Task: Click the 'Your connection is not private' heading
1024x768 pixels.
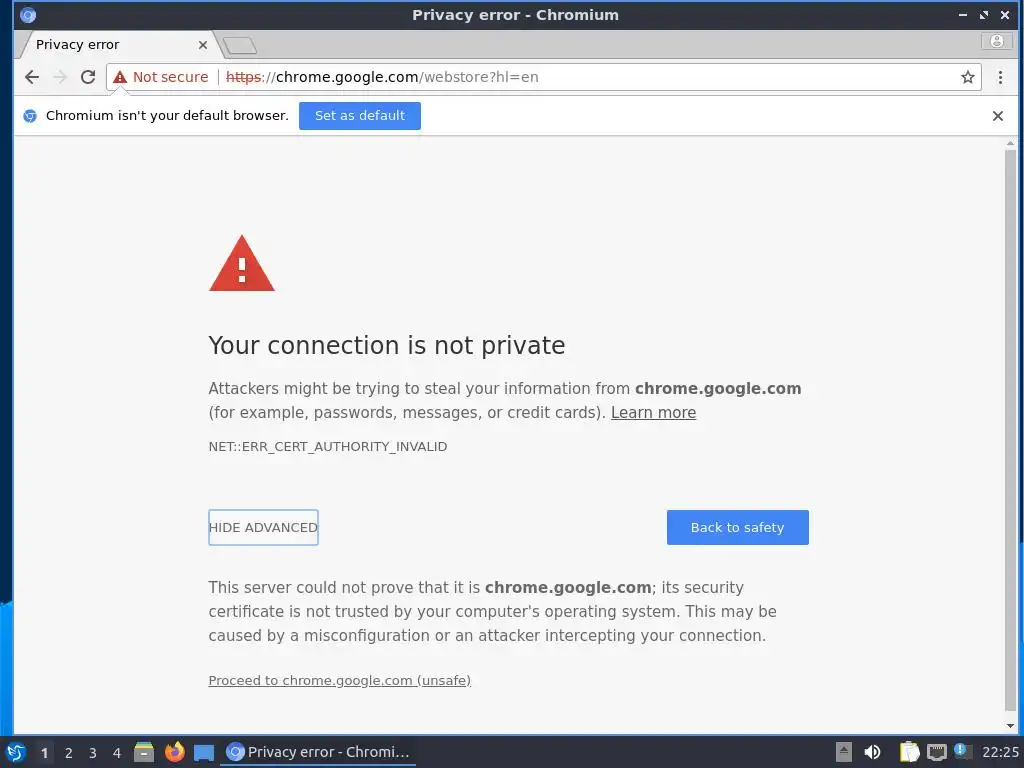Action: coord(387,345)
